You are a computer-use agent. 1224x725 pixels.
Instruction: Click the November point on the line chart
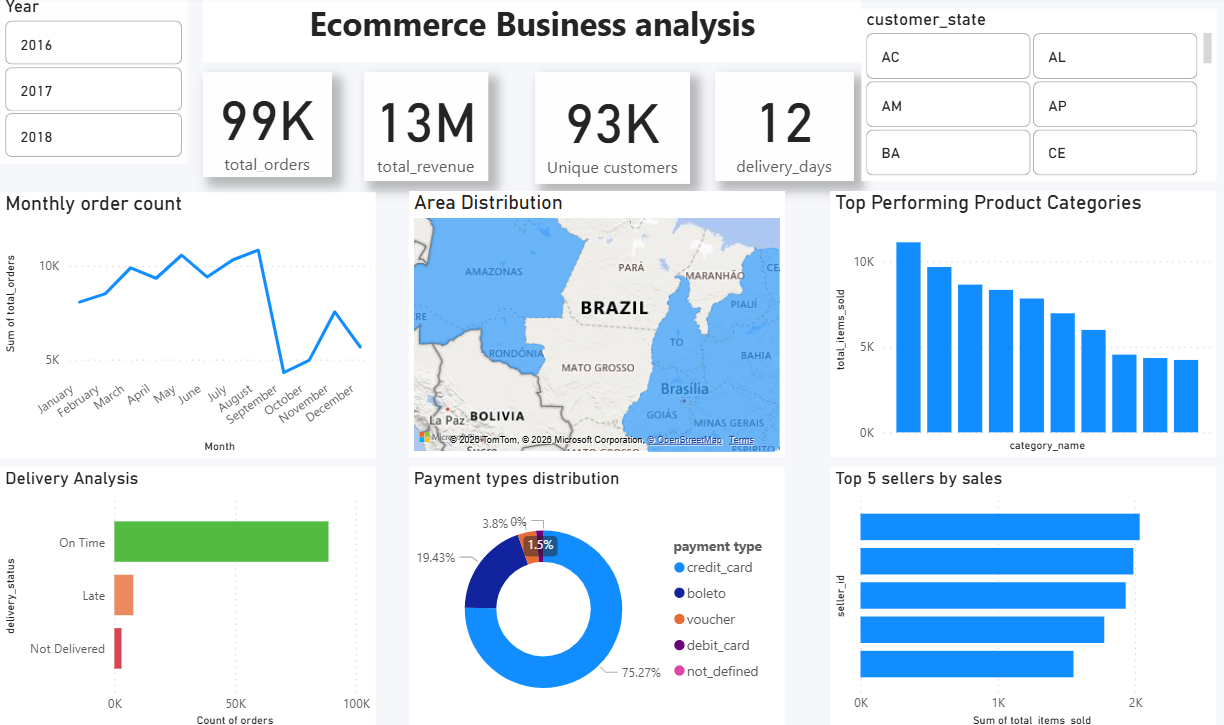(336, 312)
